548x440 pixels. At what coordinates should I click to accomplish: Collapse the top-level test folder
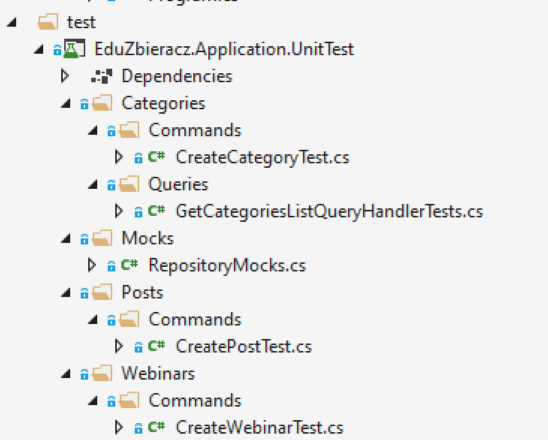click(12, 22)
